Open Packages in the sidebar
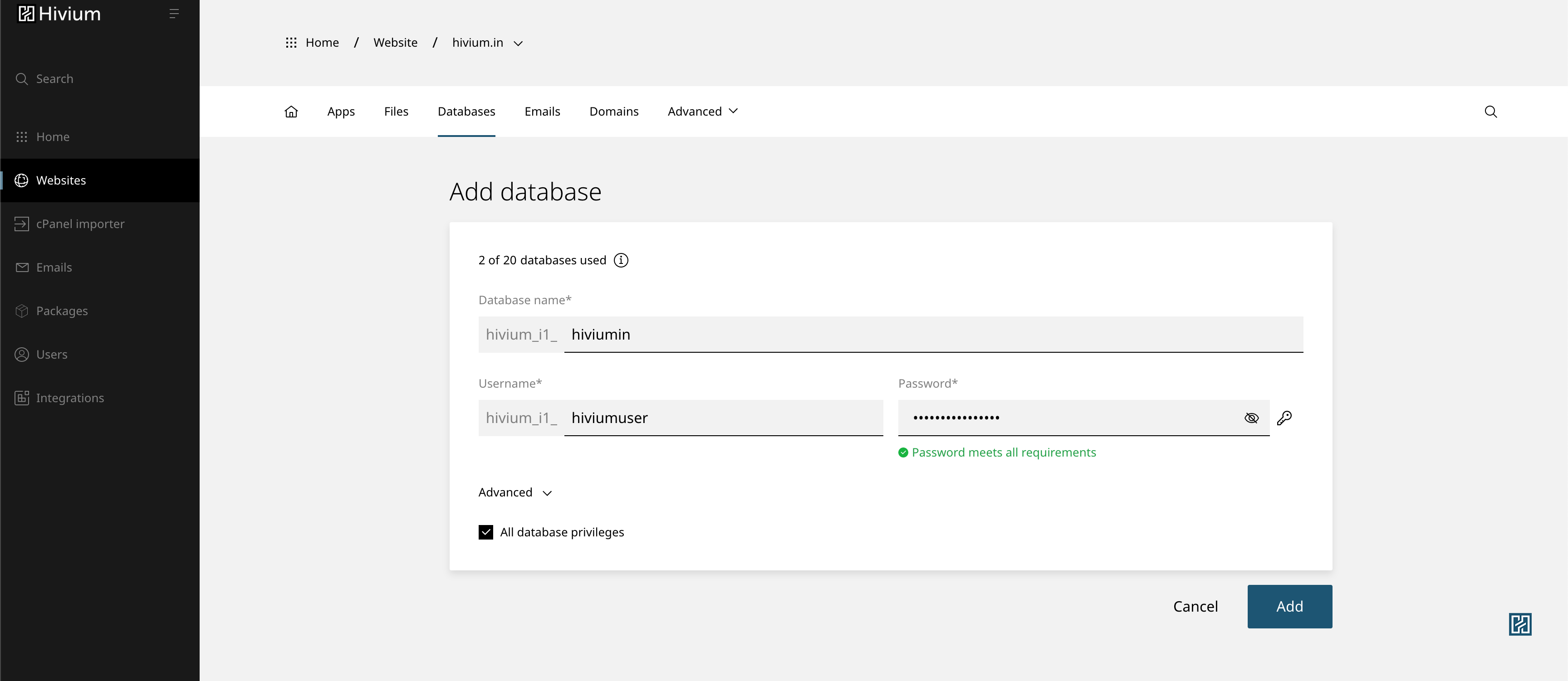The width and height of the screenshot is (1568, 681). pyautogui.click(x=100, y=311)
